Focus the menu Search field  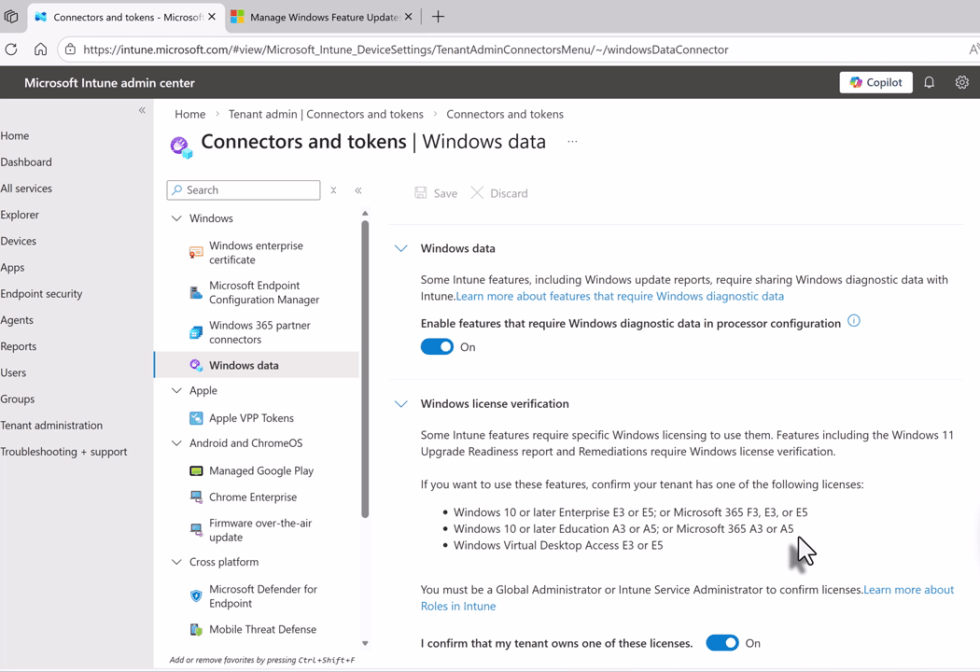(x=243, y=190)
